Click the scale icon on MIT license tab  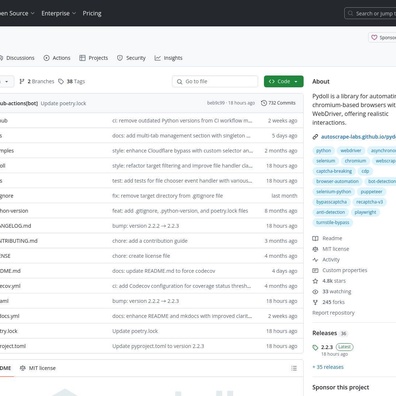click(23, 368)
